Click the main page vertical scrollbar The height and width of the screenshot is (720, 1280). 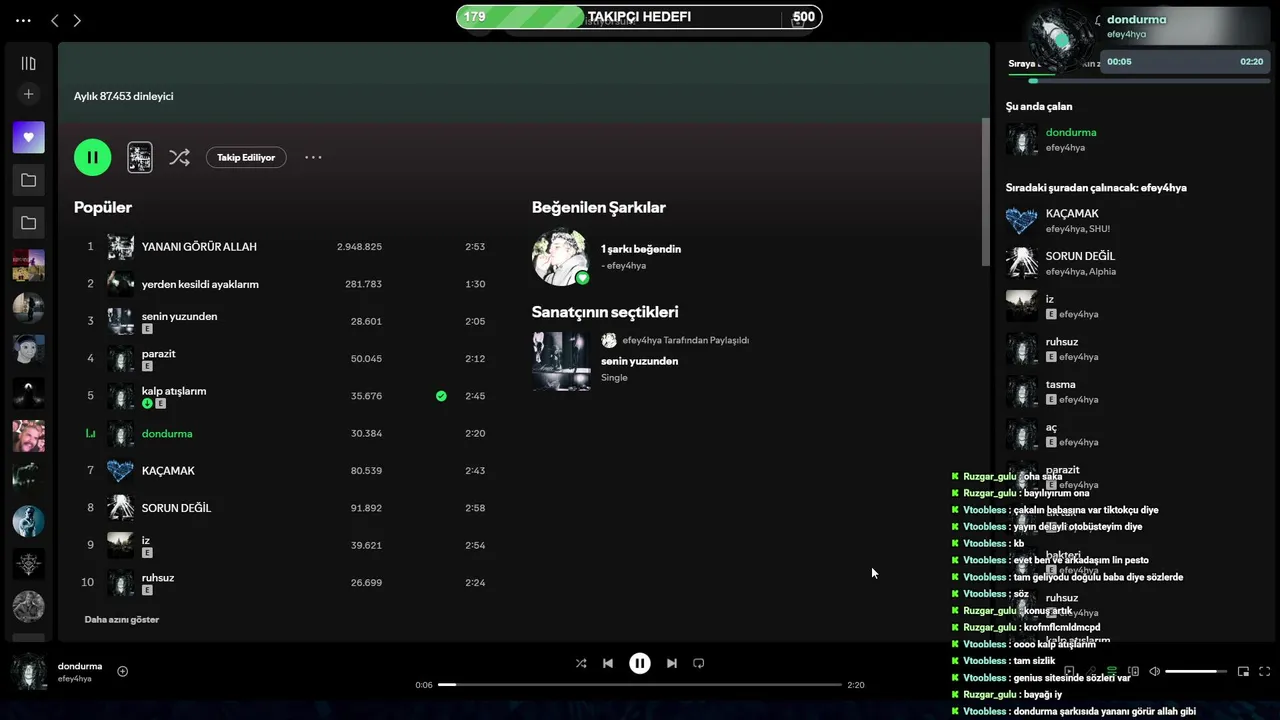(x=984, y=190)
